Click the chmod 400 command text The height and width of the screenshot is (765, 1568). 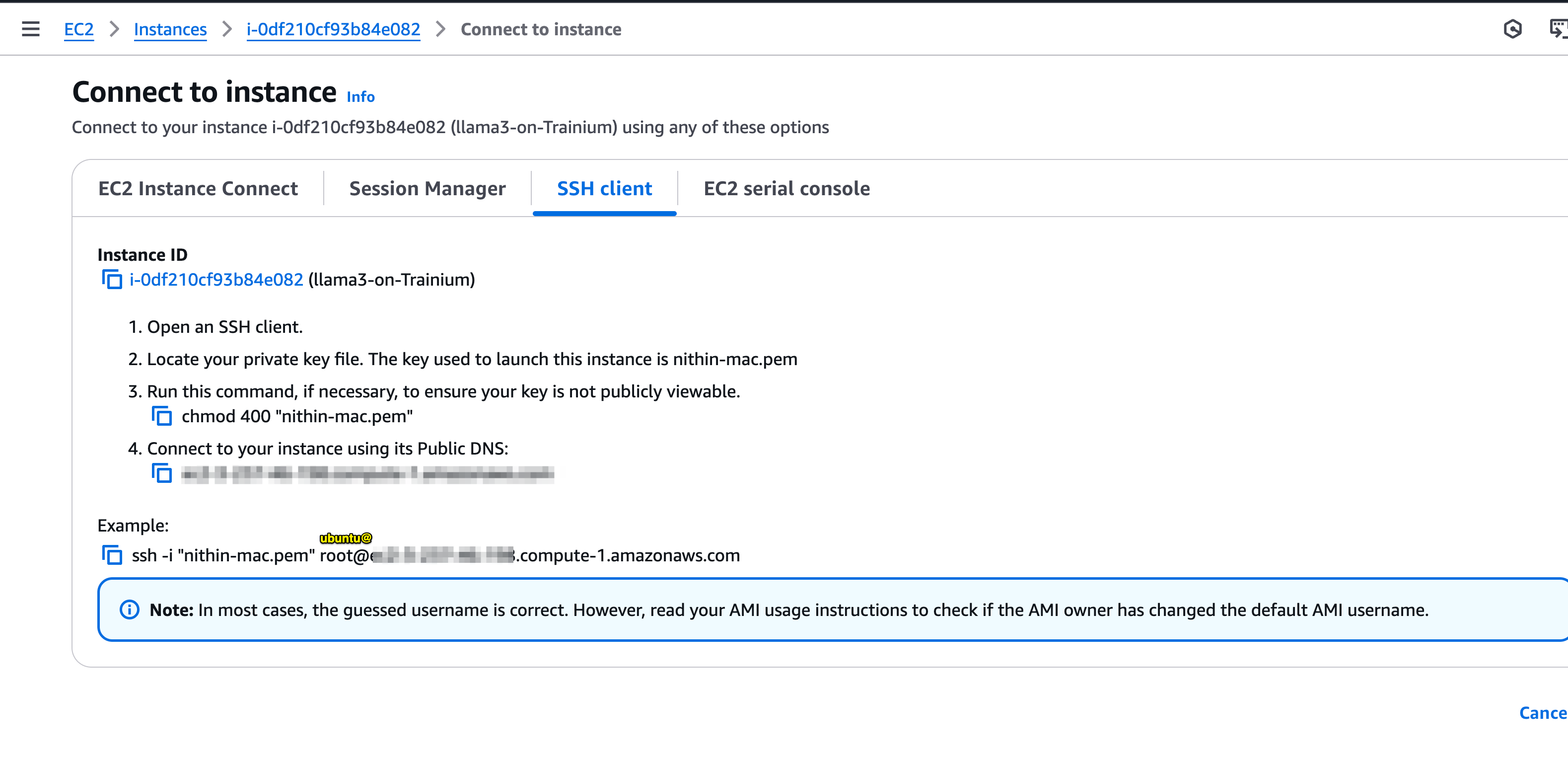click(x=297, y=417)
